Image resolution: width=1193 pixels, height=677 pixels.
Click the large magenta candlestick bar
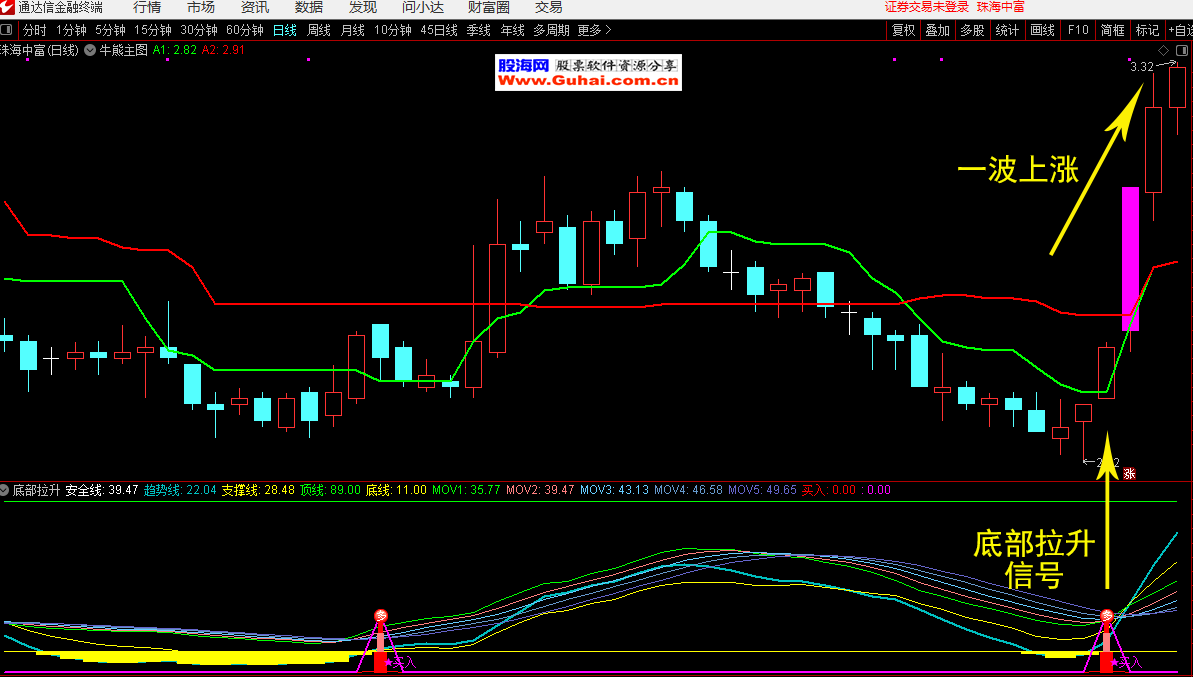[1130, 258]
